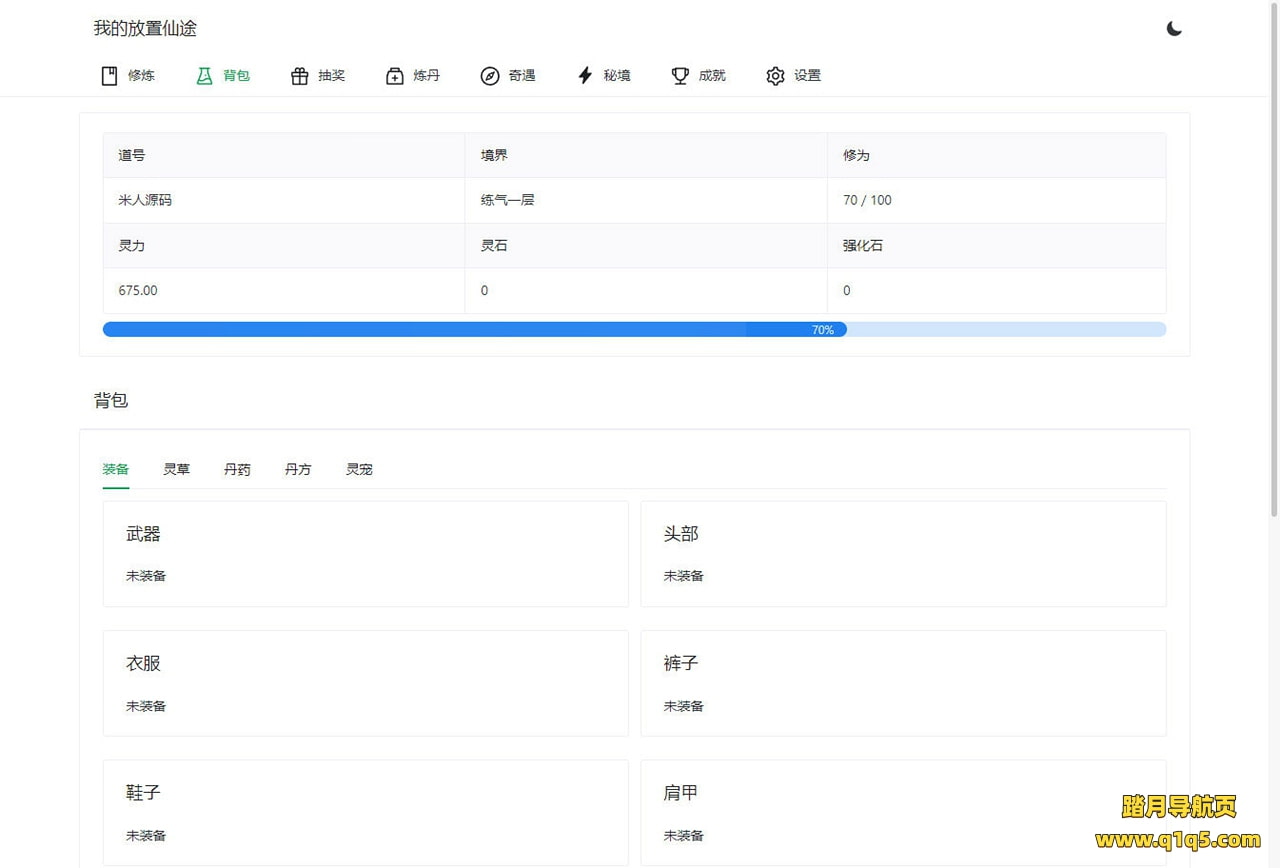
Task: Open the 奇遇 compass icon
Action: 490,76
